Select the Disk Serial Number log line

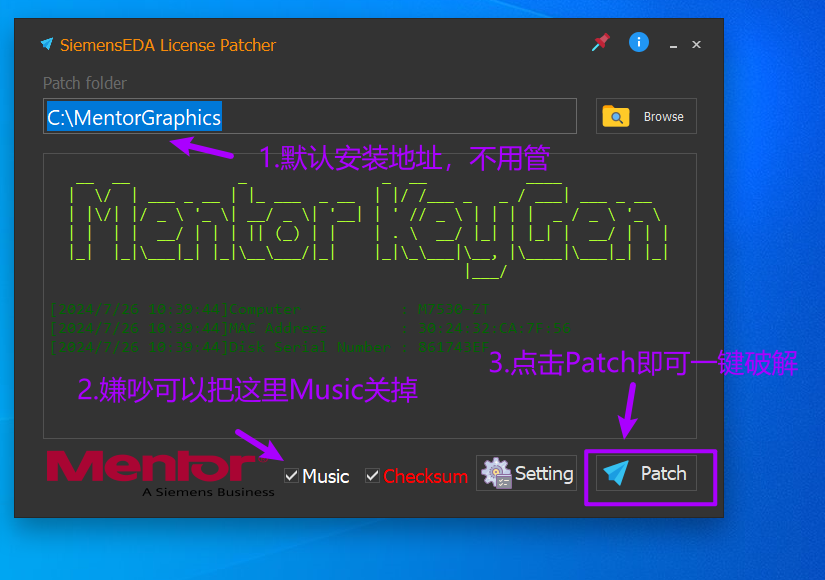point(269,347)
